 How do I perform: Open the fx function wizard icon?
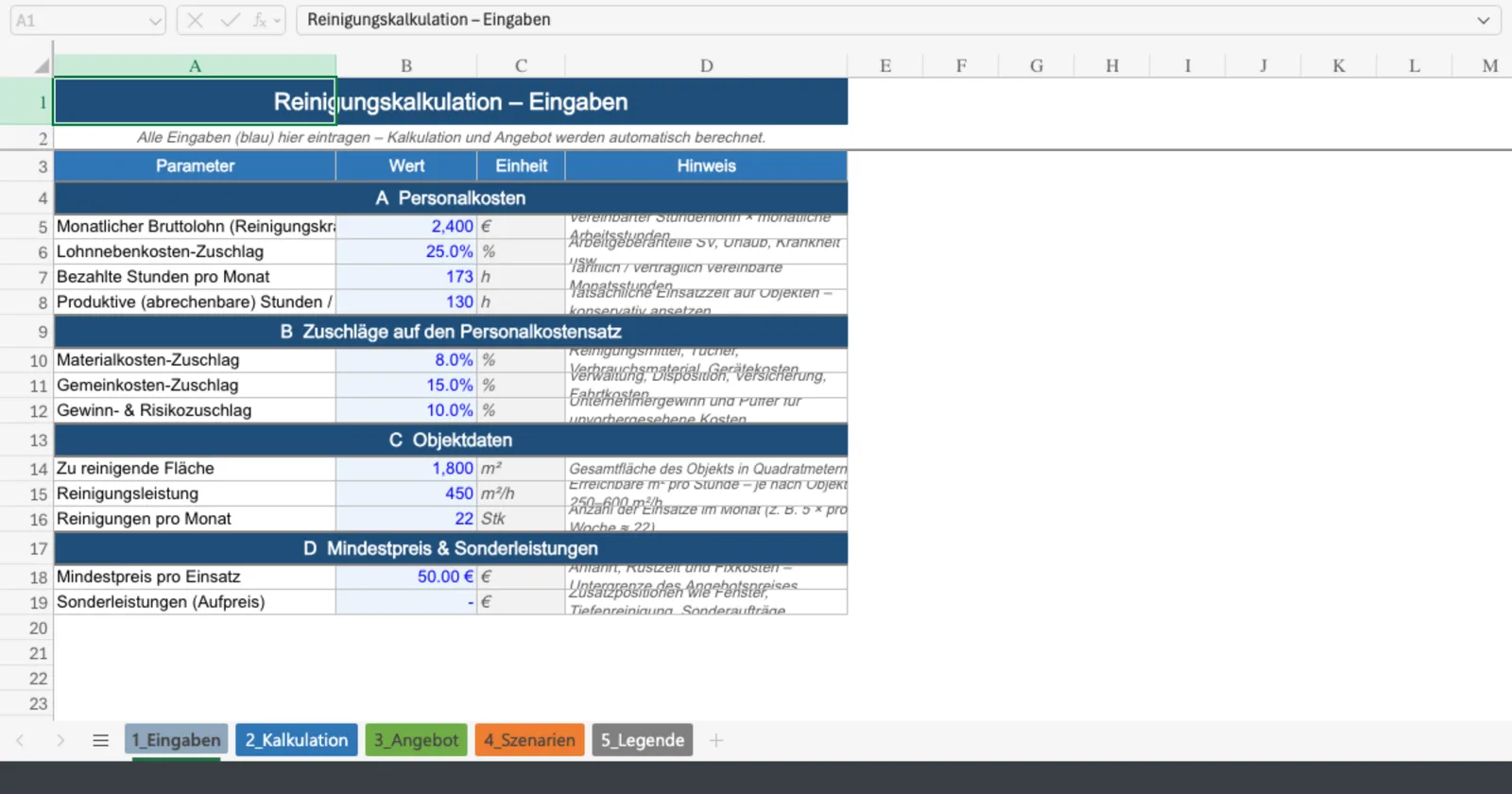[259, 20]
